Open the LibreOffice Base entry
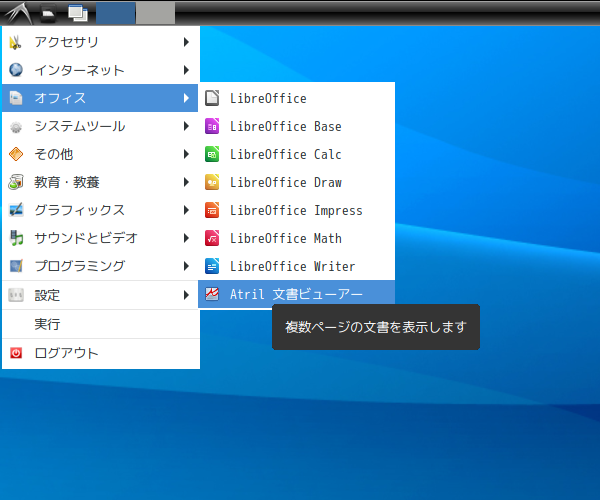Image resolution: width=600 pixels, height=500 pixels. point(297,126)
